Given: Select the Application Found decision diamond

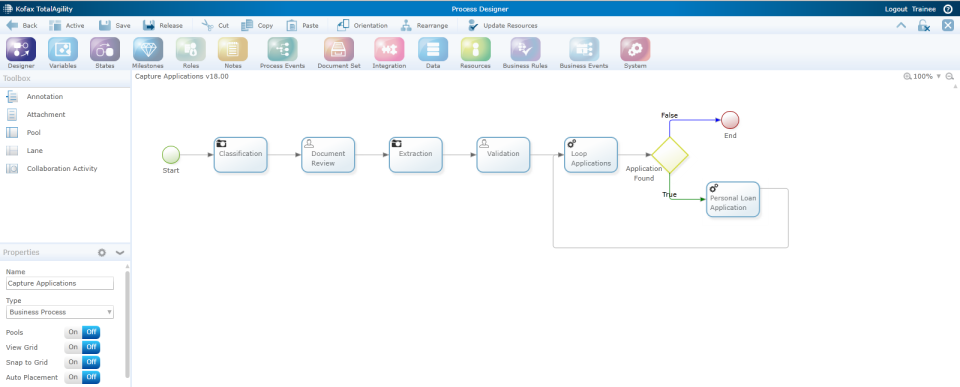Looking at the screenshot, I should (x=669, y=155).
